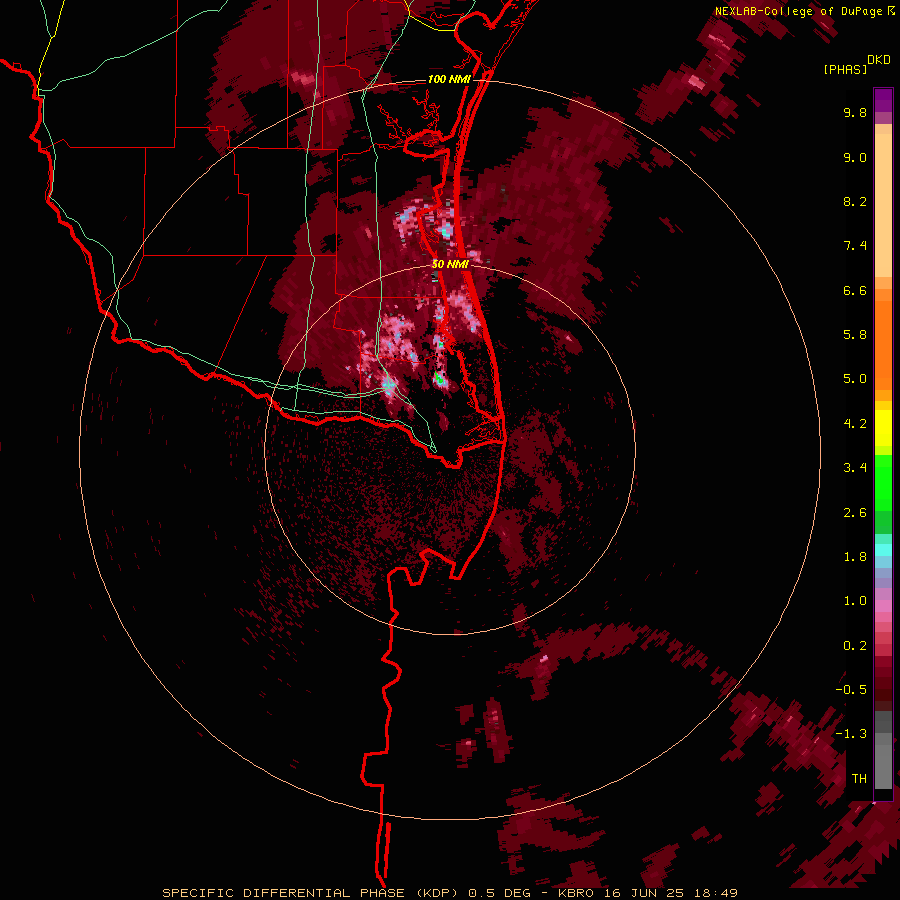Image resolution: width=900 pixels, height=900 pixels.
Task: Click the 9.8 value on color scale
Action: pos(855,112)
